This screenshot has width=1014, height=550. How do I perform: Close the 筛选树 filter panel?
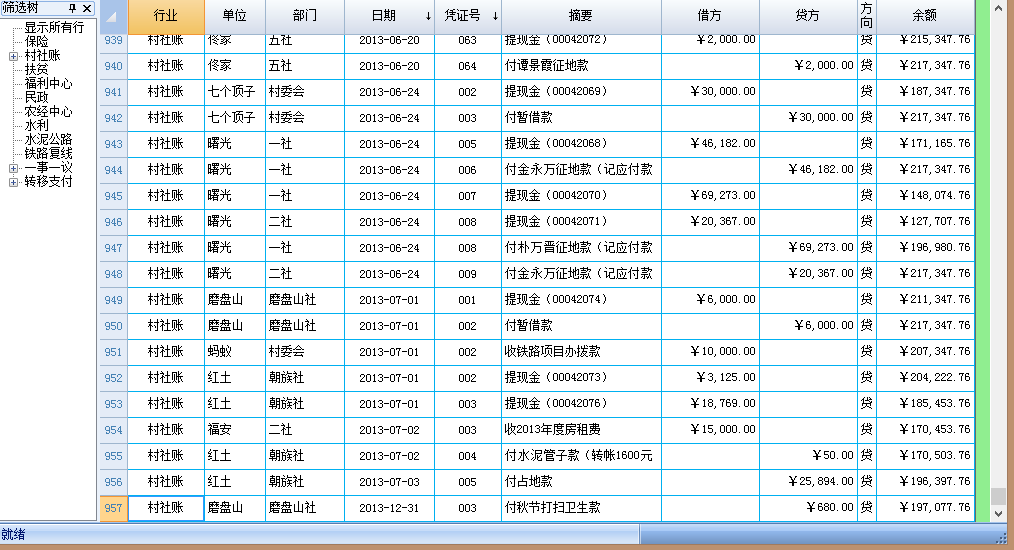point(87,8)
